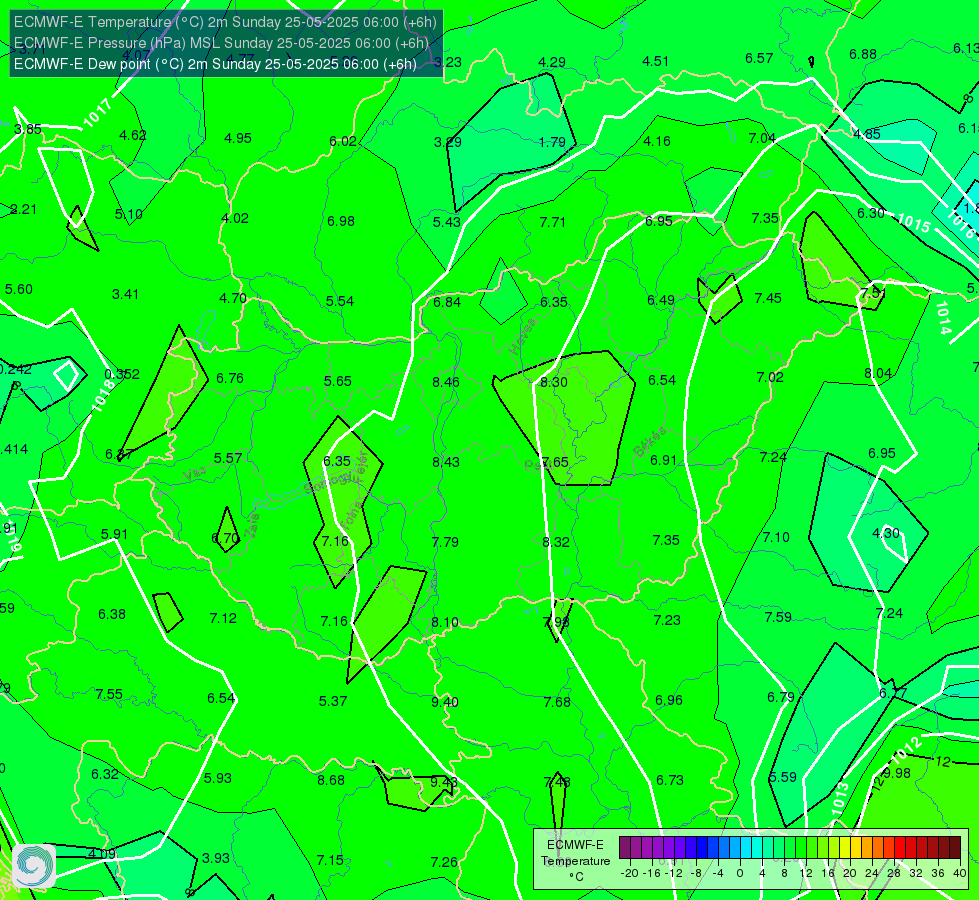The width and height of the screenshot is (979, 900).
Task: Click the 1014 isobar label
Action: click(943, 317)
